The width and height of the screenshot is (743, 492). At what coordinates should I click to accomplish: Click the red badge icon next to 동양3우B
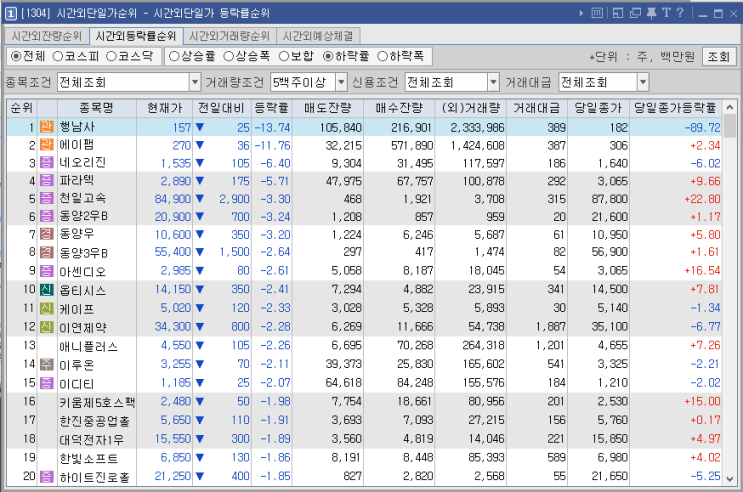pos(46,252)
